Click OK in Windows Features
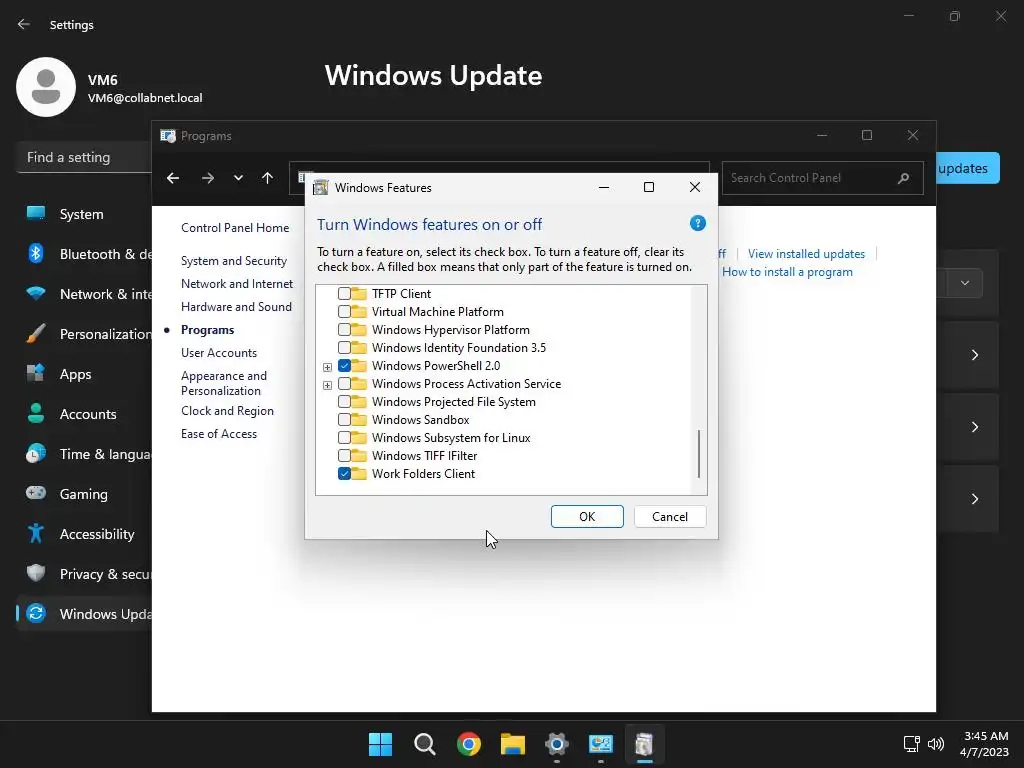 [x=586, y=517]
